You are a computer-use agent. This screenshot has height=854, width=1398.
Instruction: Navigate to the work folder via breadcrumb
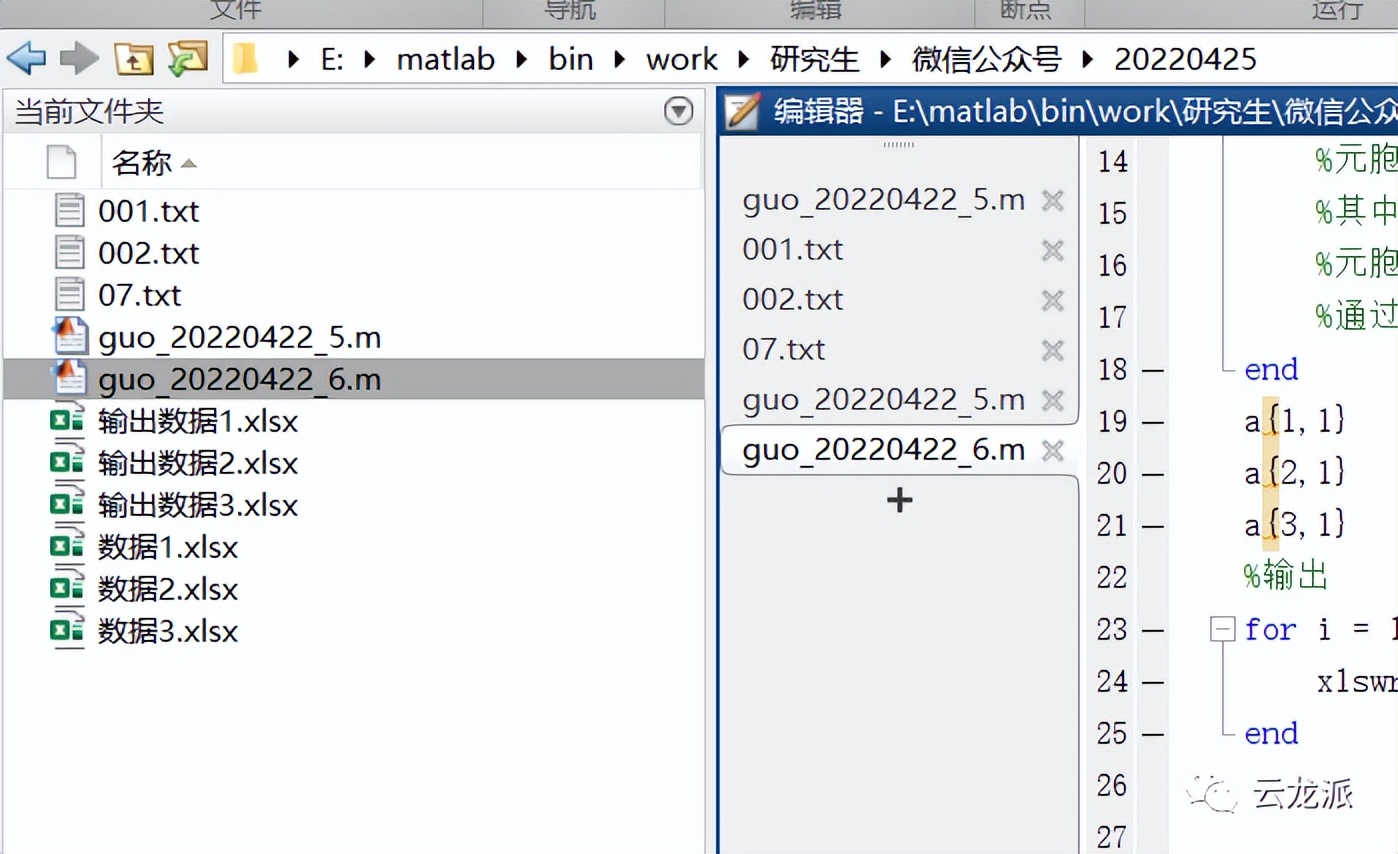pos(681,59)
